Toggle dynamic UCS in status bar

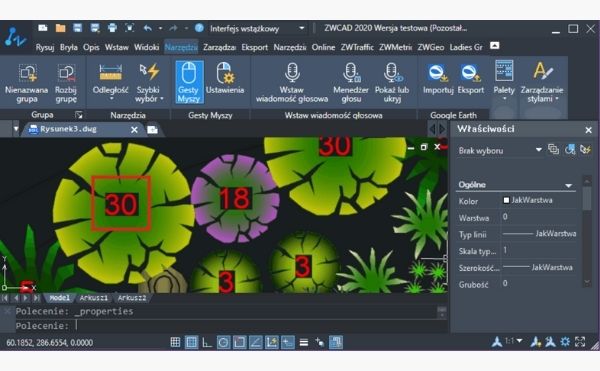(x=272, y=342)
